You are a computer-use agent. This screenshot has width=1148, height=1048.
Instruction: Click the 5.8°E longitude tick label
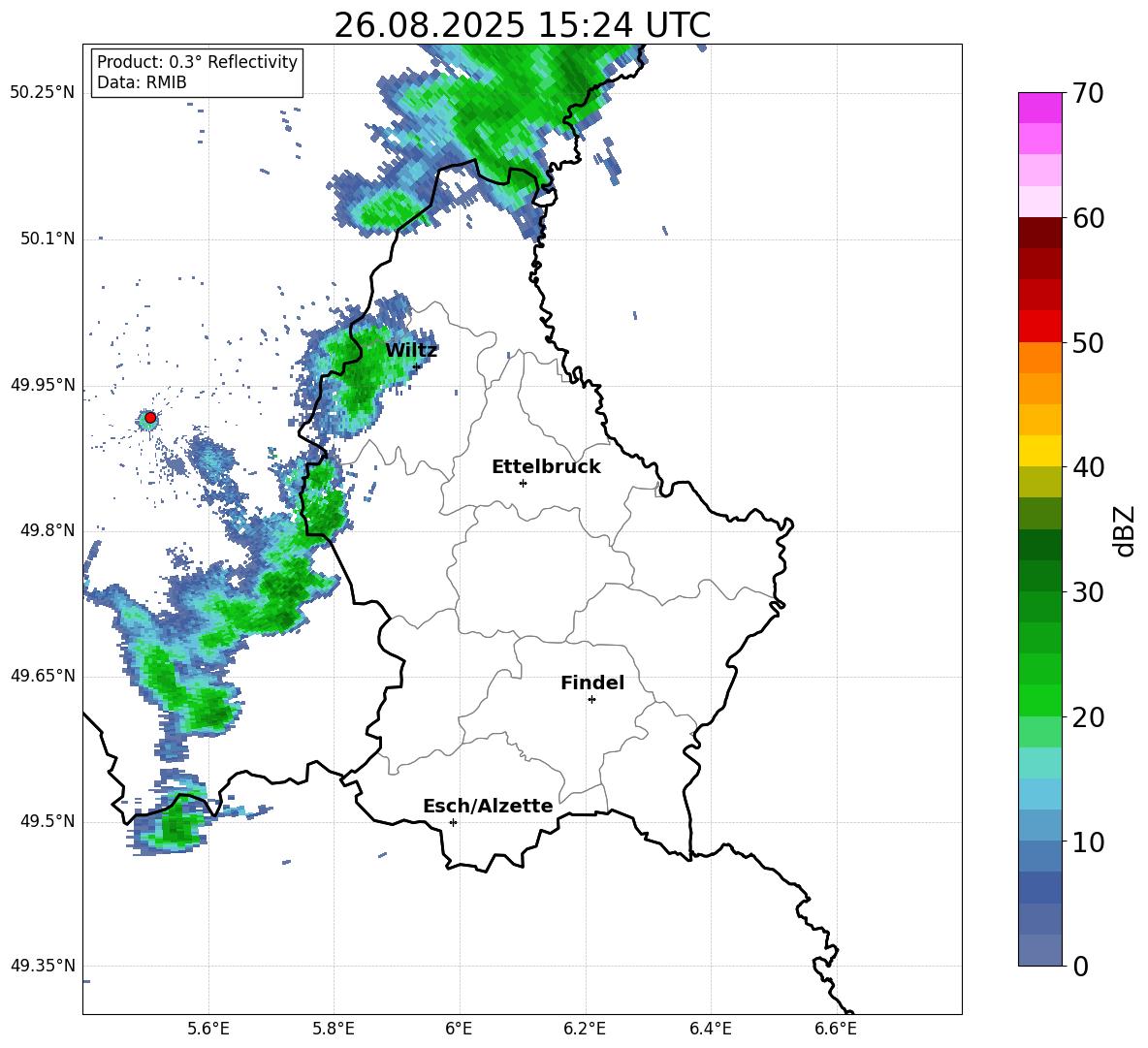coord(334,1030)
